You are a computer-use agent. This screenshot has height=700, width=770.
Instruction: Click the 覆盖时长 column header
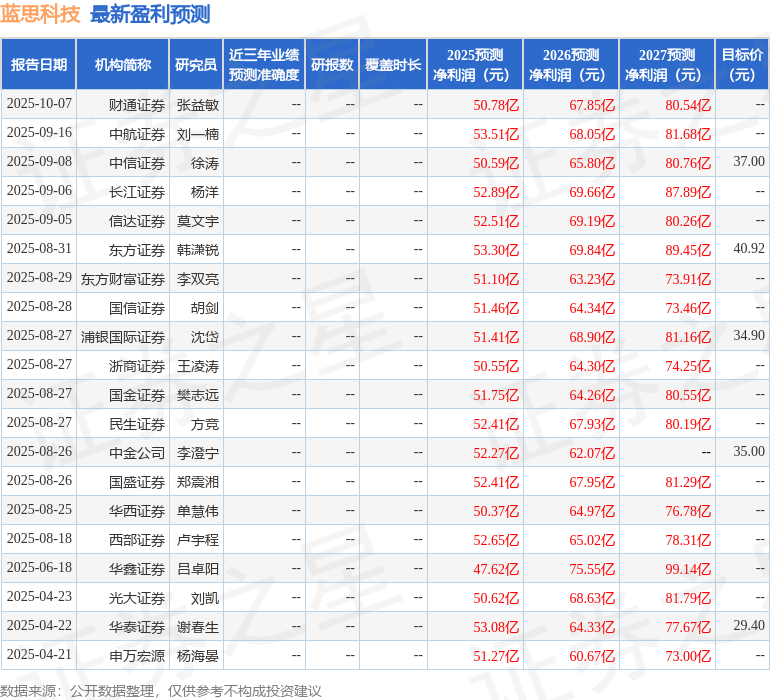click(393, 65)
